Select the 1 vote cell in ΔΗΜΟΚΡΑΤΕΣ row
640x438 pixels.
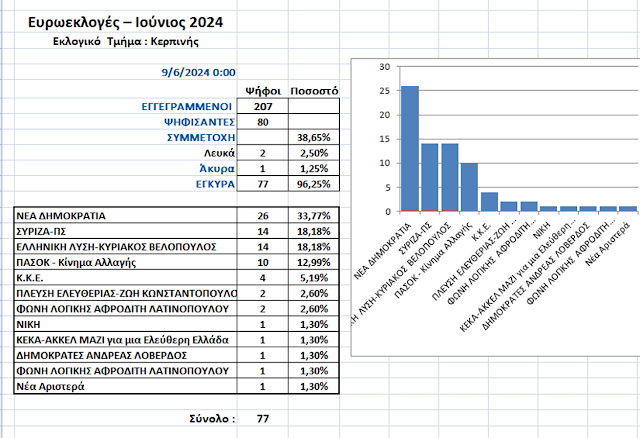(263, 355)
